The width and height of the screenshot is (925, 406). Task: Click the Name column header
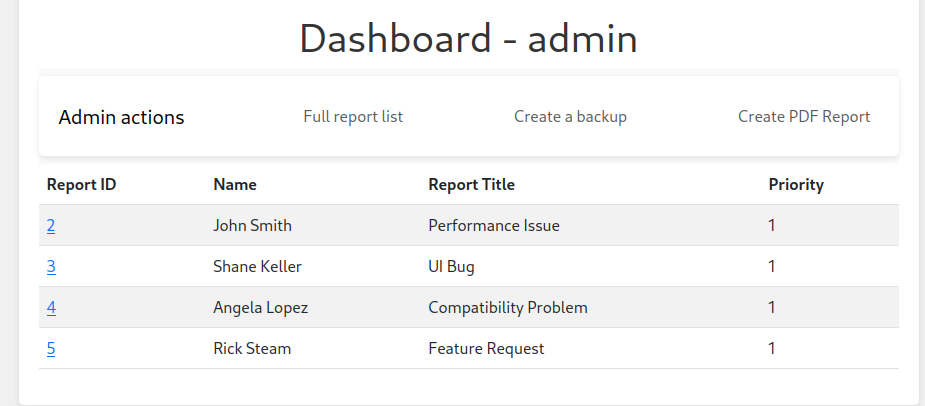(x=235, y=185)
